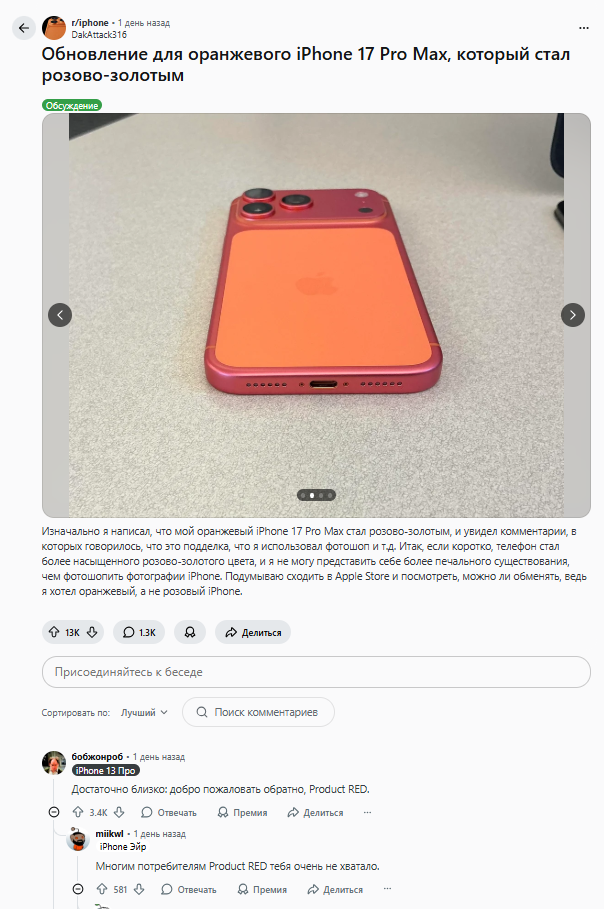604x909 pixels.
Task: Upvote бобжонроб's comment
Action: point(78,812)
